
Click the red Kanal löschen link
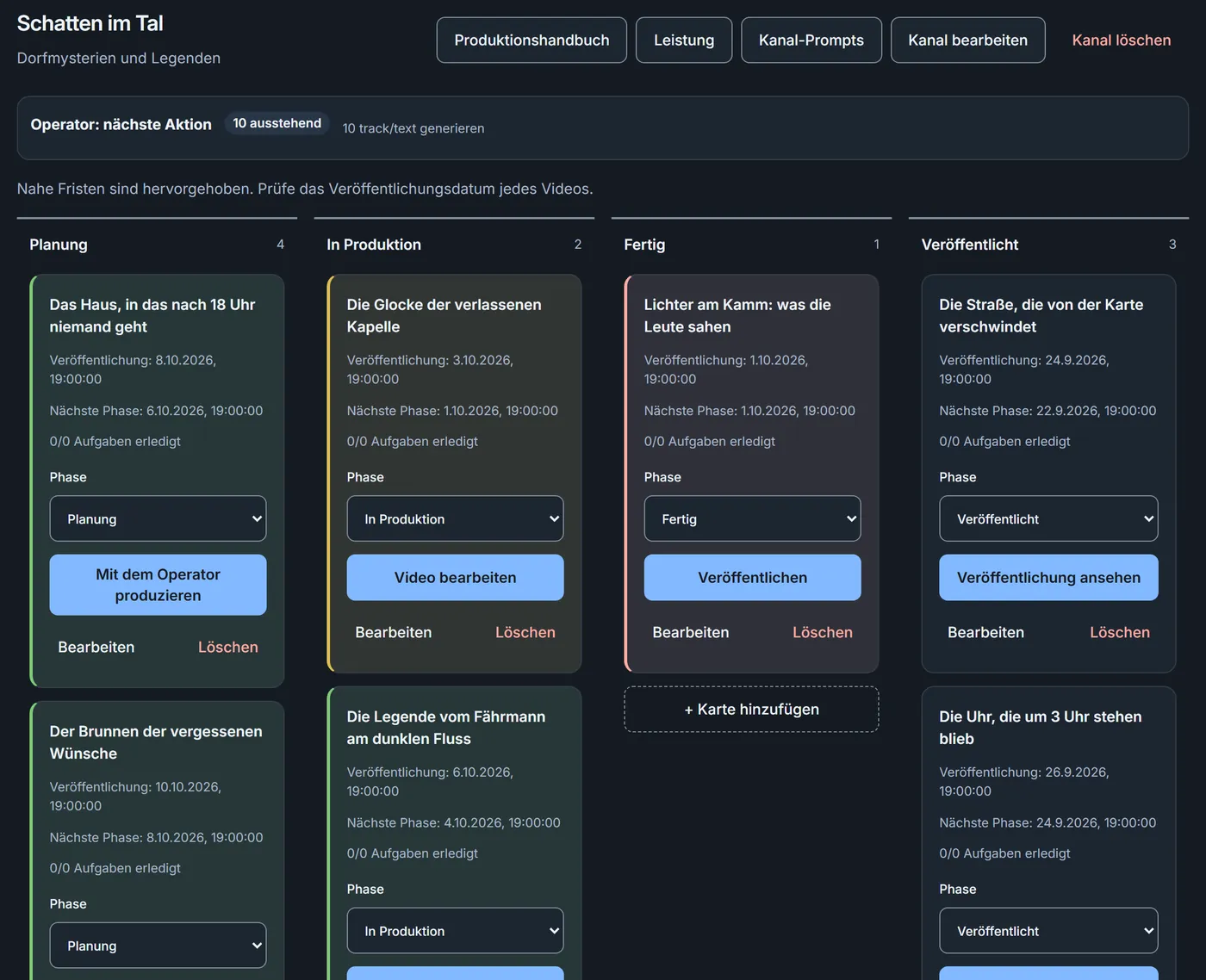[1122, 40]
